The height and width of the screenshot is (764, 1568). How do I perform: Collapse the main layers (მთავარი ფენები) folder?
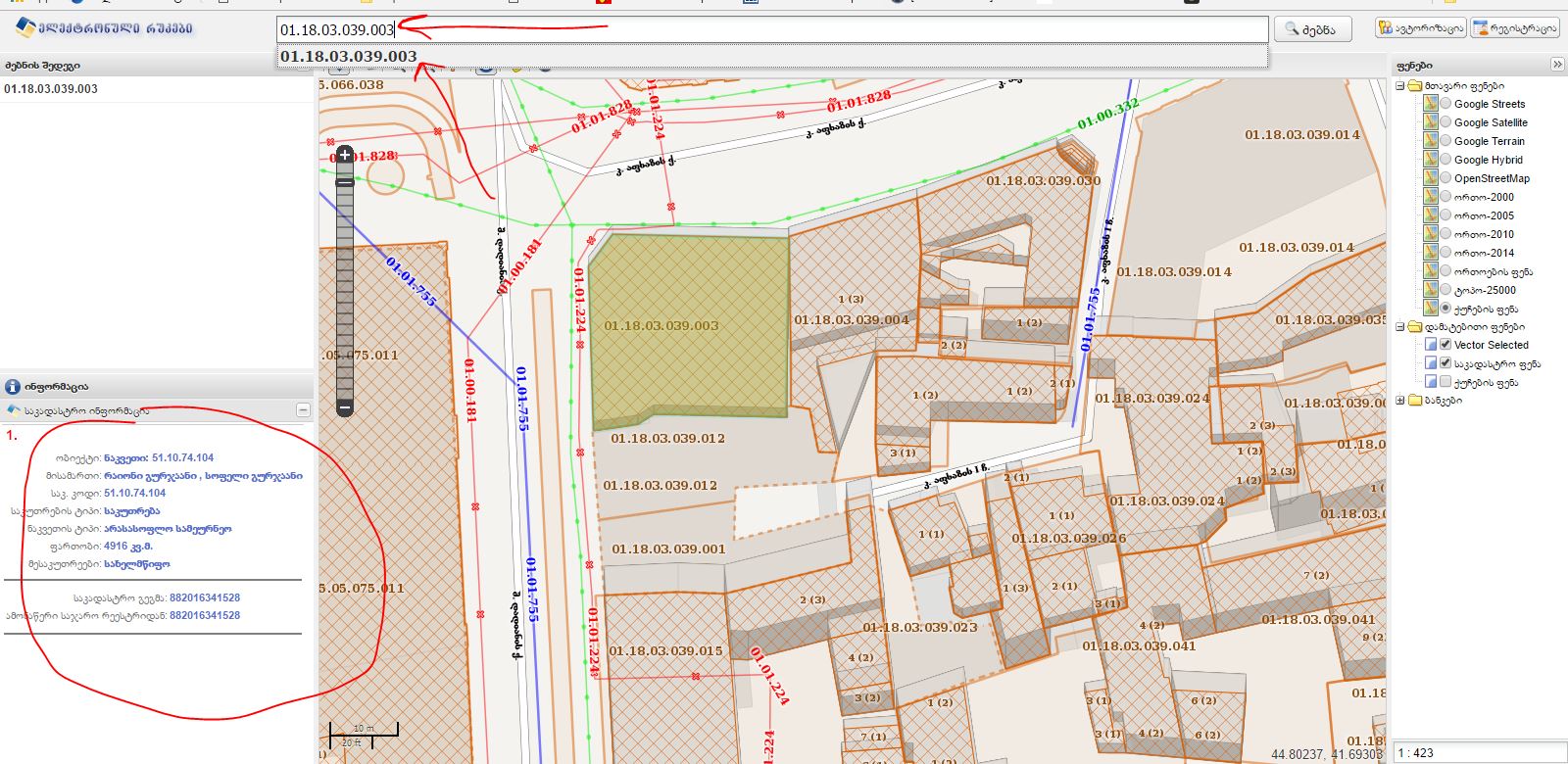coord(1400,86)
